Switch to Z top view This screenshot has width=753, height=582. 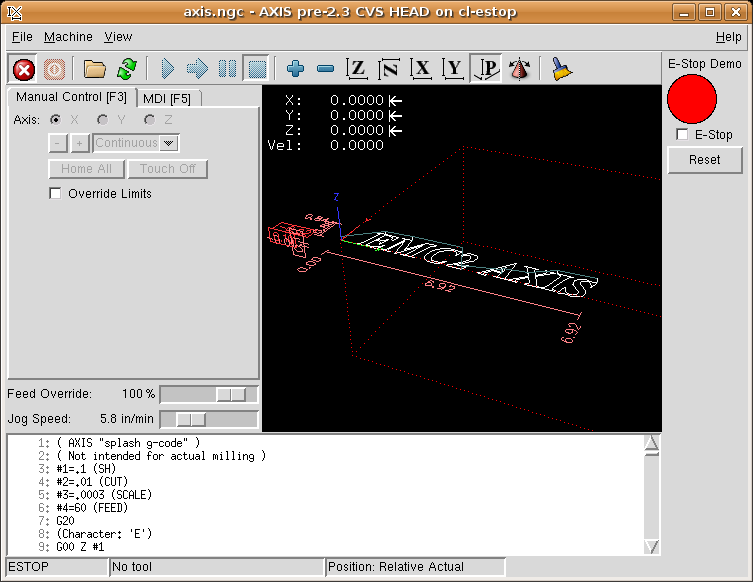pos(357,69)
